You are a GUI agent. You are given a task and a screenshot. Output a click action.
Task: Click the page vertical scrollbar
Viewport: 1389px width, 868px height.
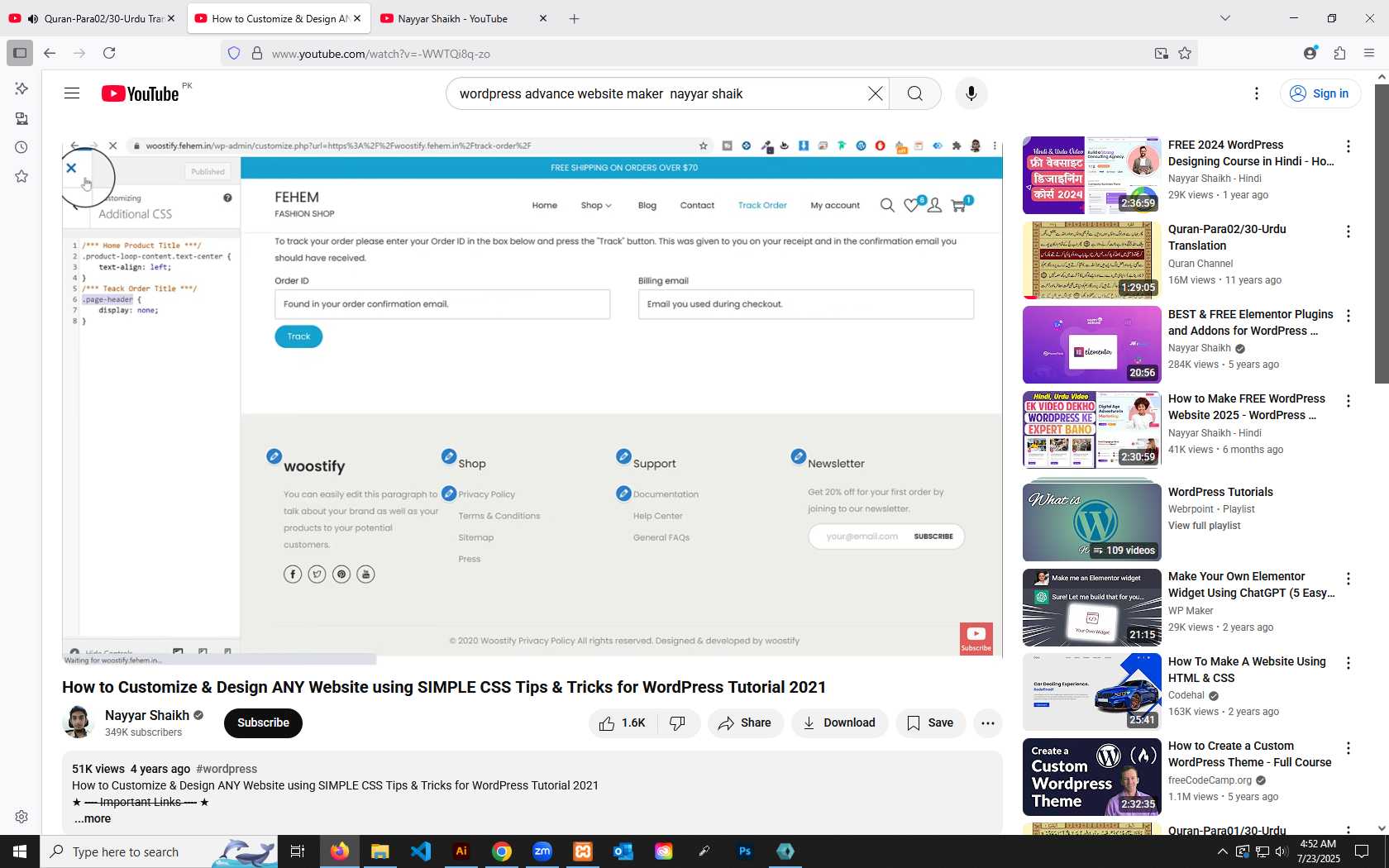coord(1382,233)
